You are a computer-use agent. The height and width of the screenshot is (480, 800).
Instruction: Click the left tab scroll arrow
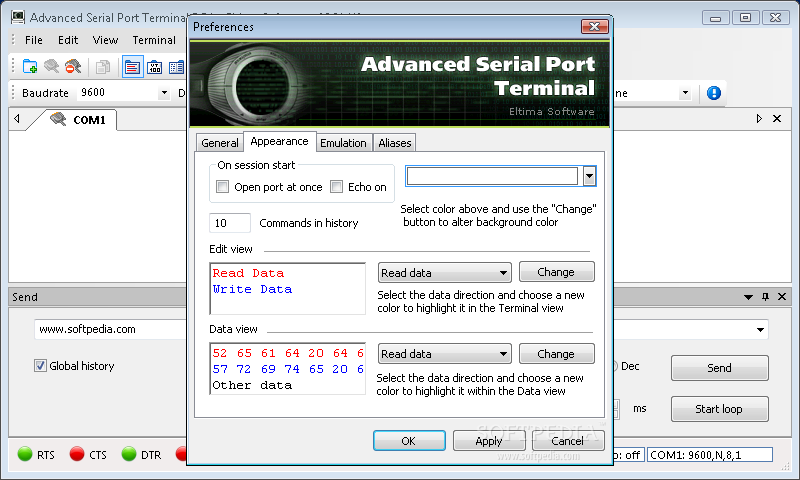[17, 119]
